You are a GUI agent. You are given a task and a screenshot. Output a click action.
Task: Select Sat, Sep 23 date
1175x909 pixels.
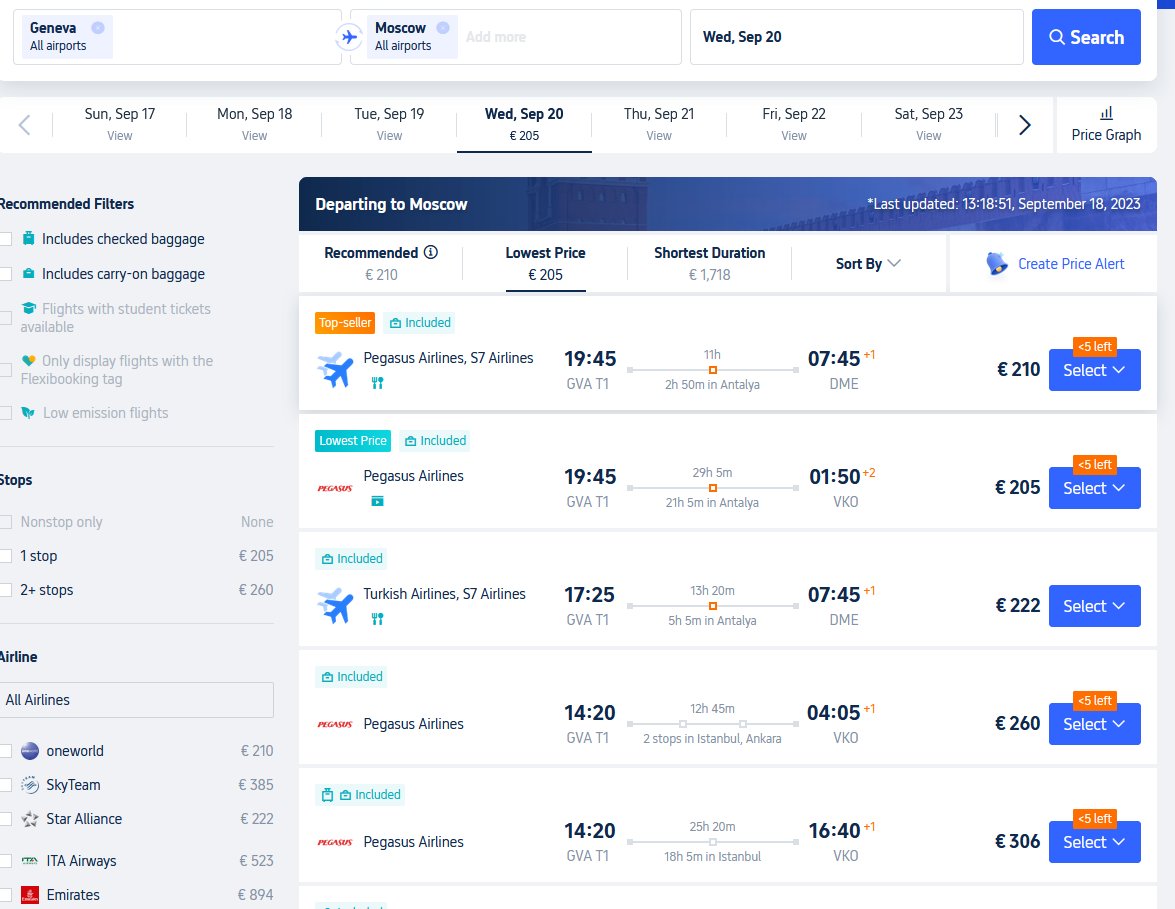[928, 124]
